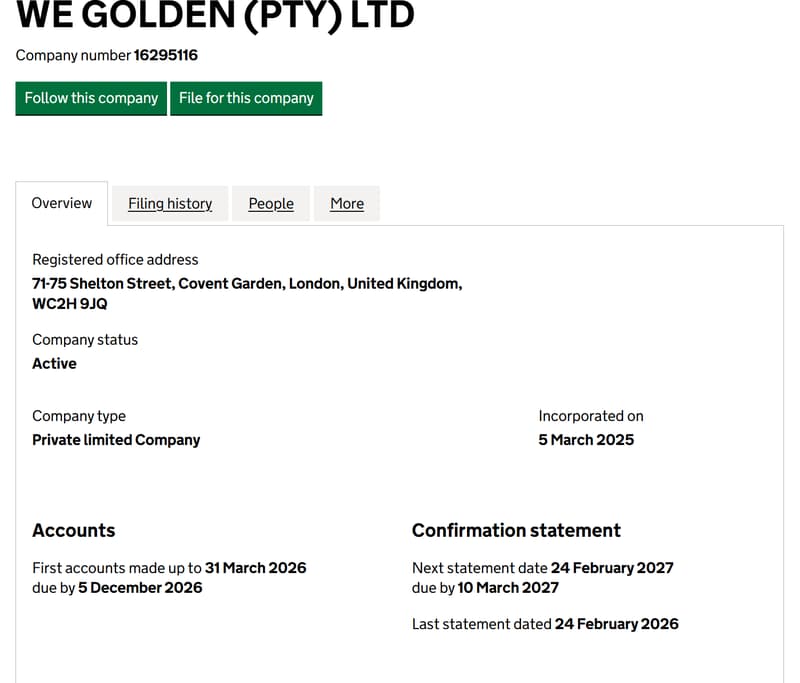Screen dimensions: 800x683
Task: Click incorporation date 5 March 2025
Action: pos(586,440)
